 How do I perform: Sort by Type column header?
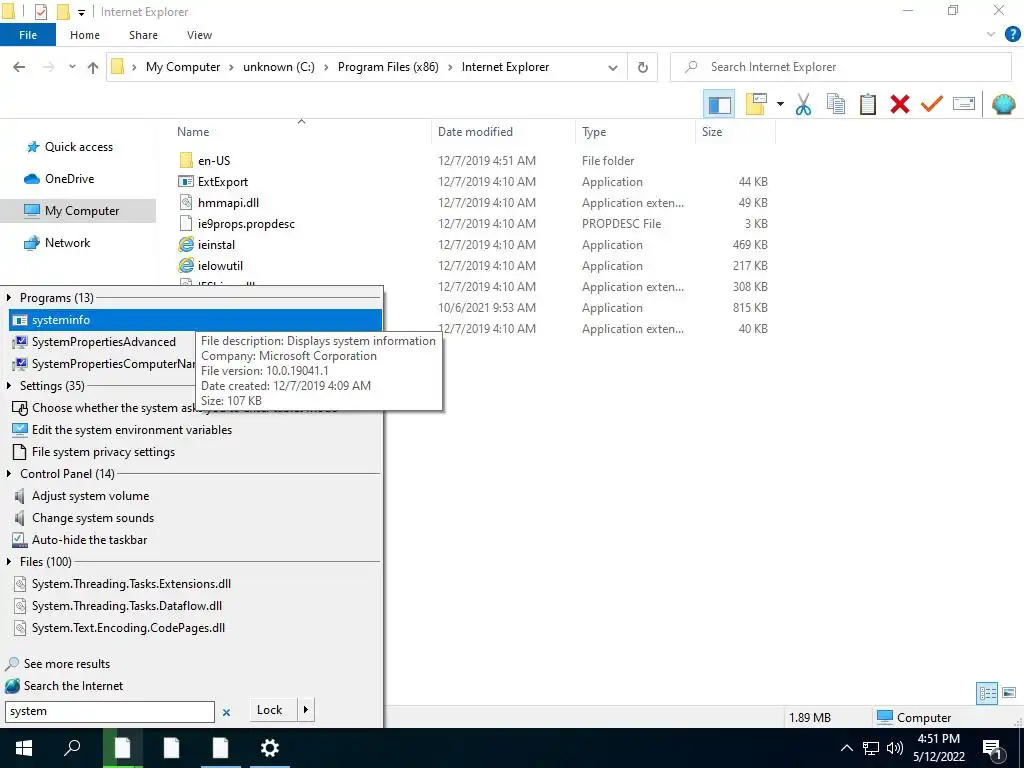(594, 132)
